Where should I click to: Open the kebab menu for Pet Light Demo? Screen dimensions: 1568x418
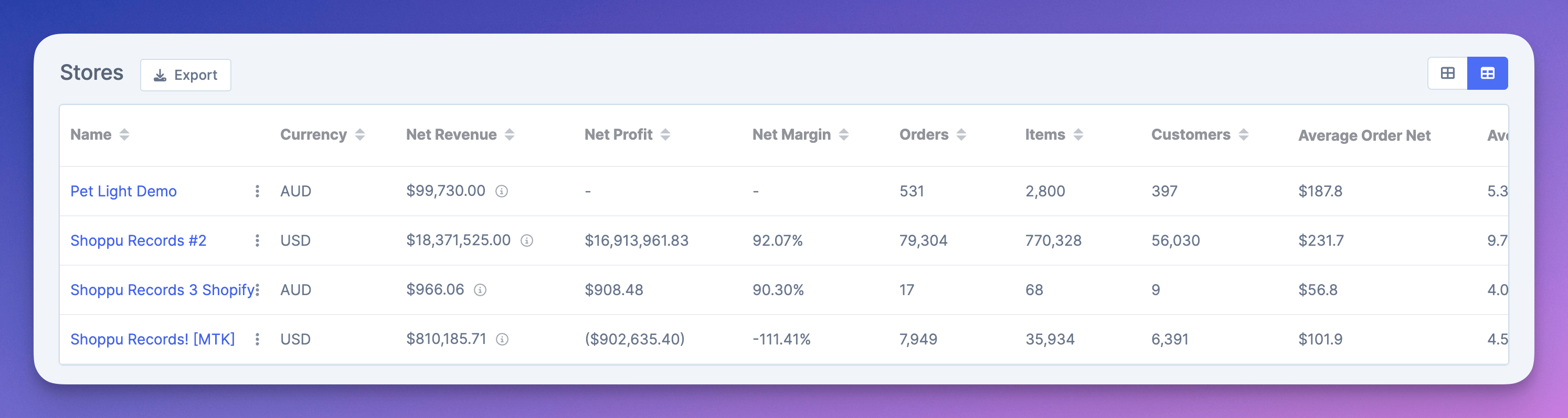(x=258, y=191)
